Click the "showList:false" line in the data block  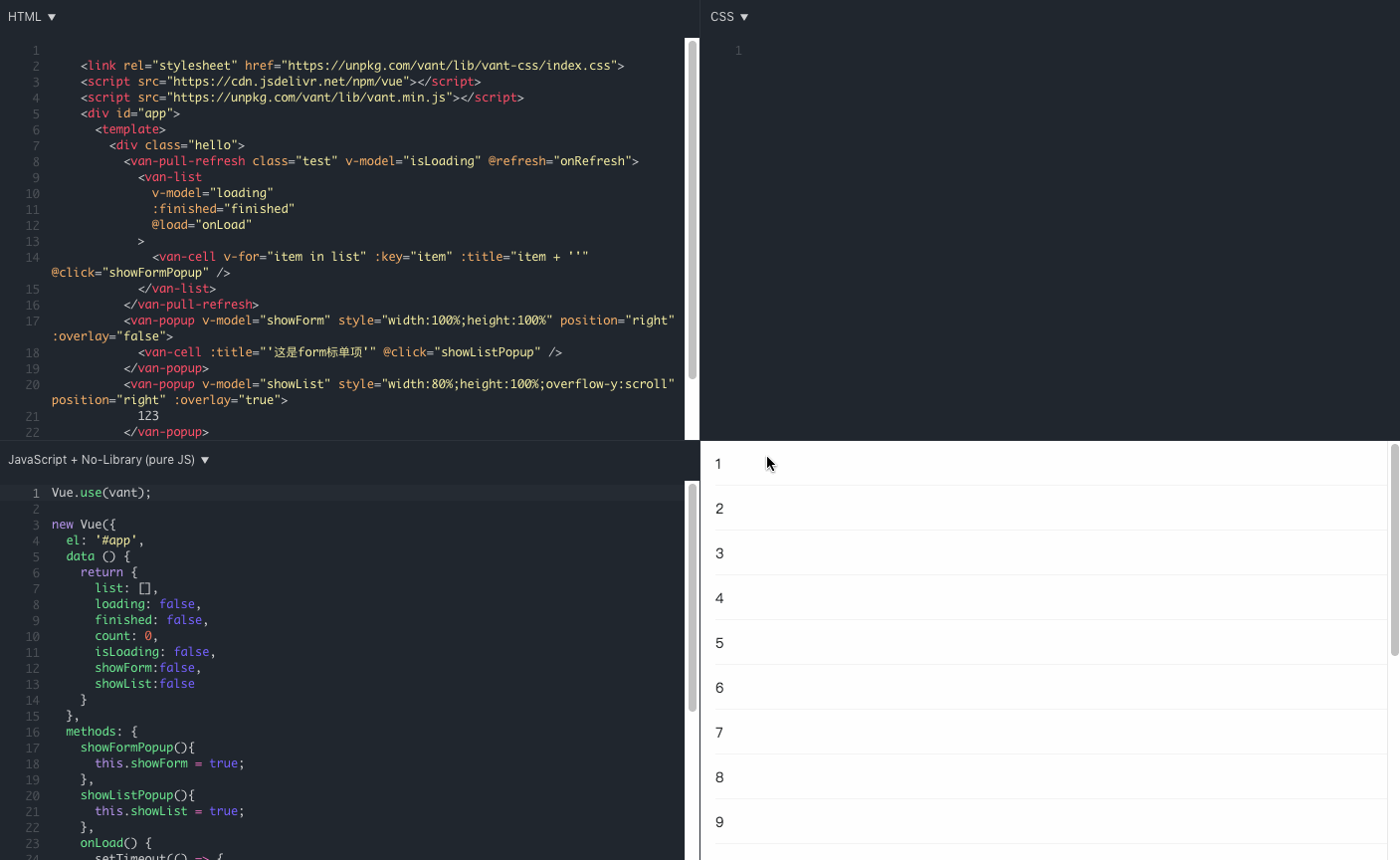coord(145,684)
